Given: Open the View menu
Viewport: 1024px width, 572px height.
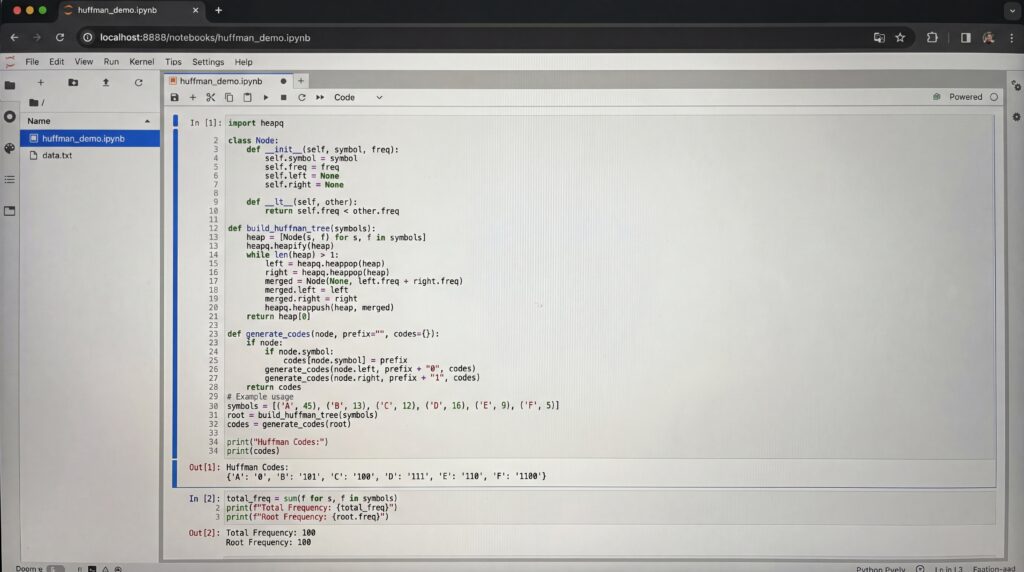Looking at the screenshot, I should pyautogui.click(x=84, y=62).
